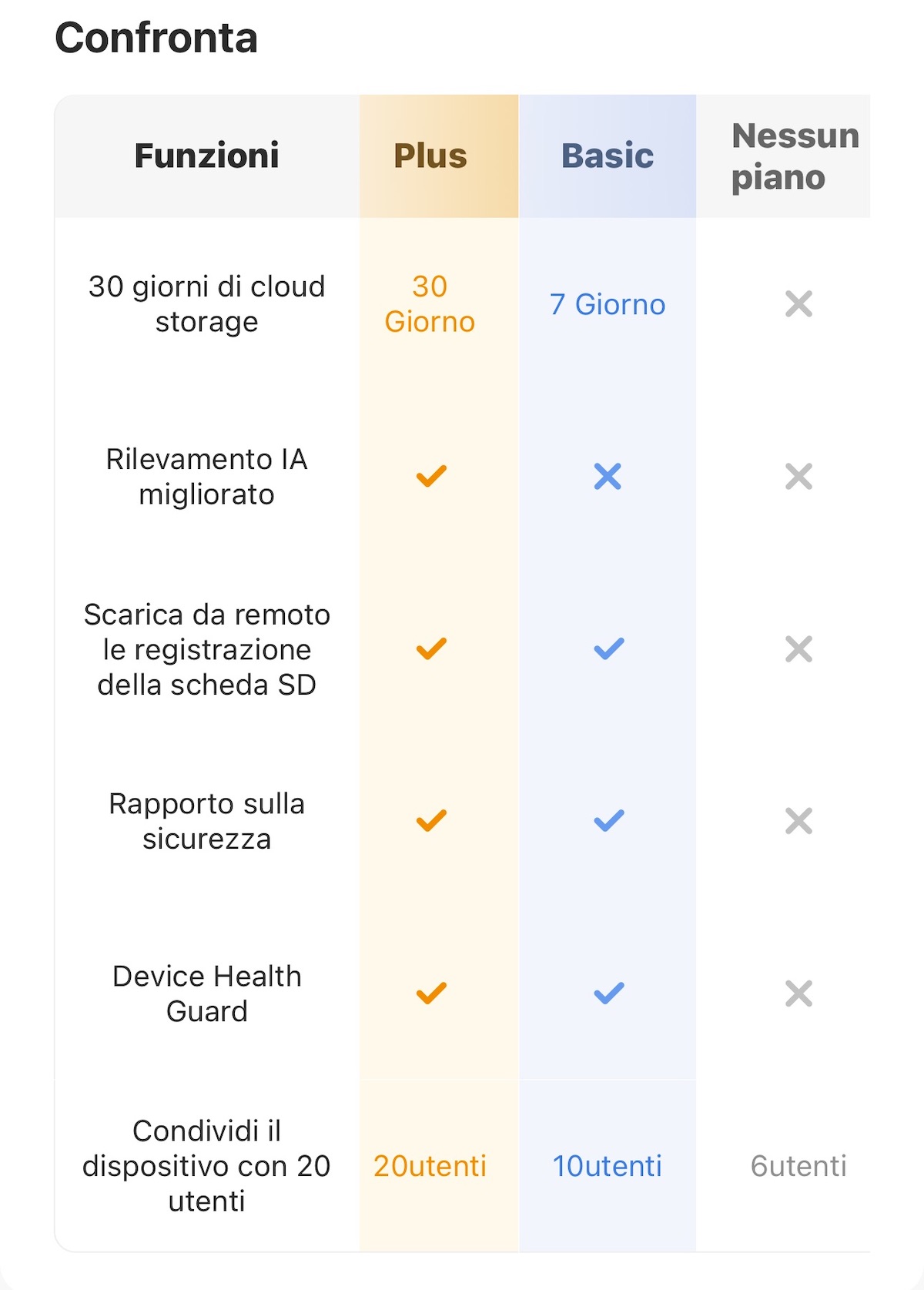The width and height of the screenshot is (924, 1290).
Task: Click the 6utenti value under Nessun piano
Action: 798,1166
